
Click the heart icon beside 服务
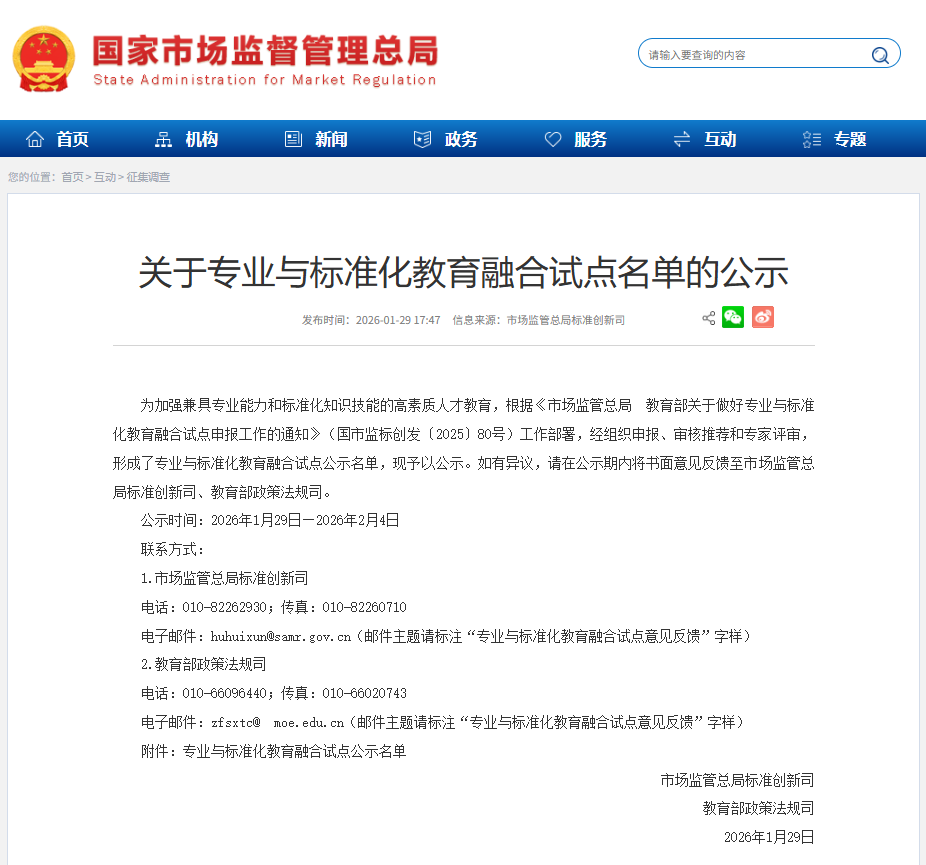click(553, 139)
